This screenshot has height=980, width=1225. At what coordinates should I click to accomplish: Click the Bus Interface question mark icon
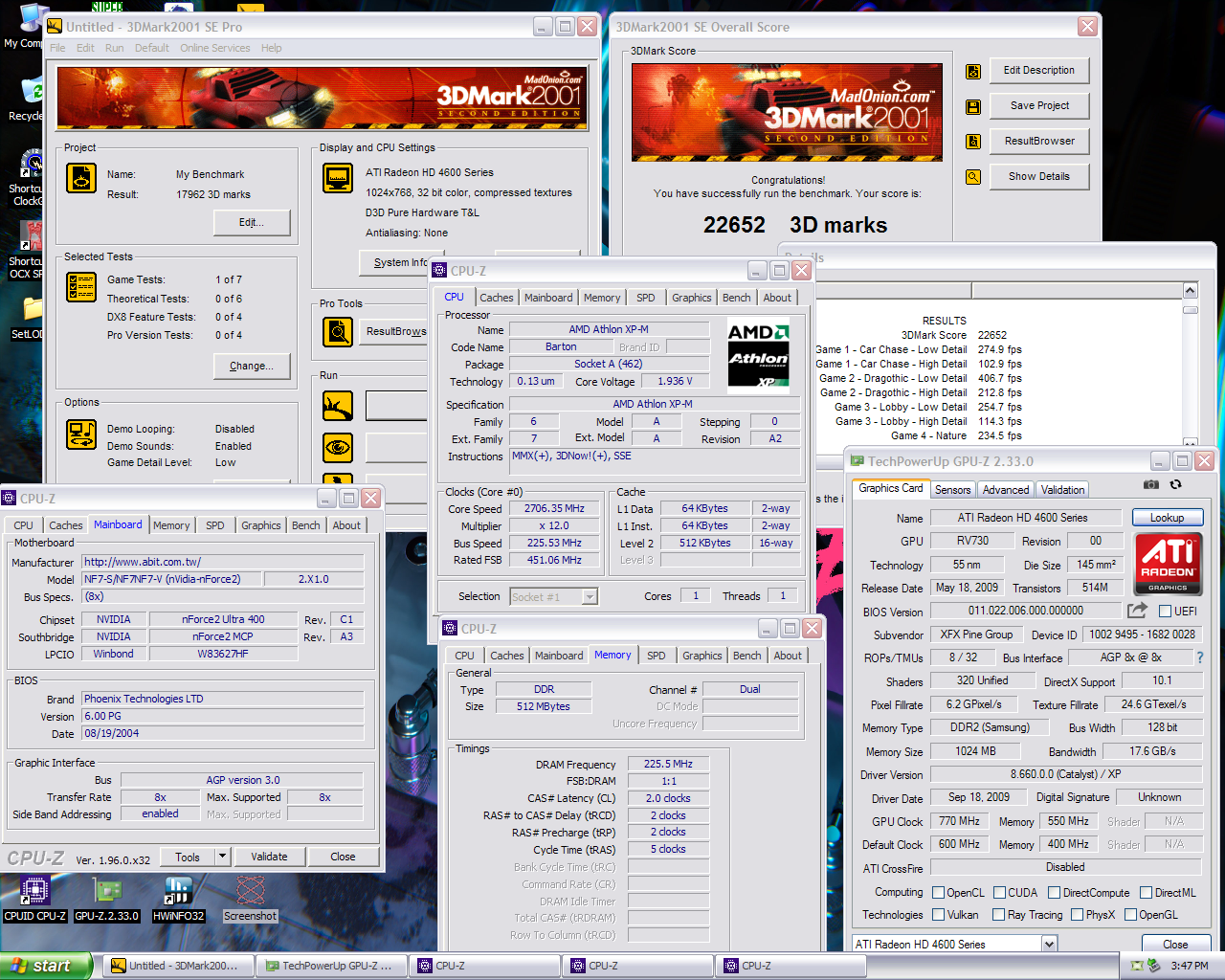tap(1200, 657)
